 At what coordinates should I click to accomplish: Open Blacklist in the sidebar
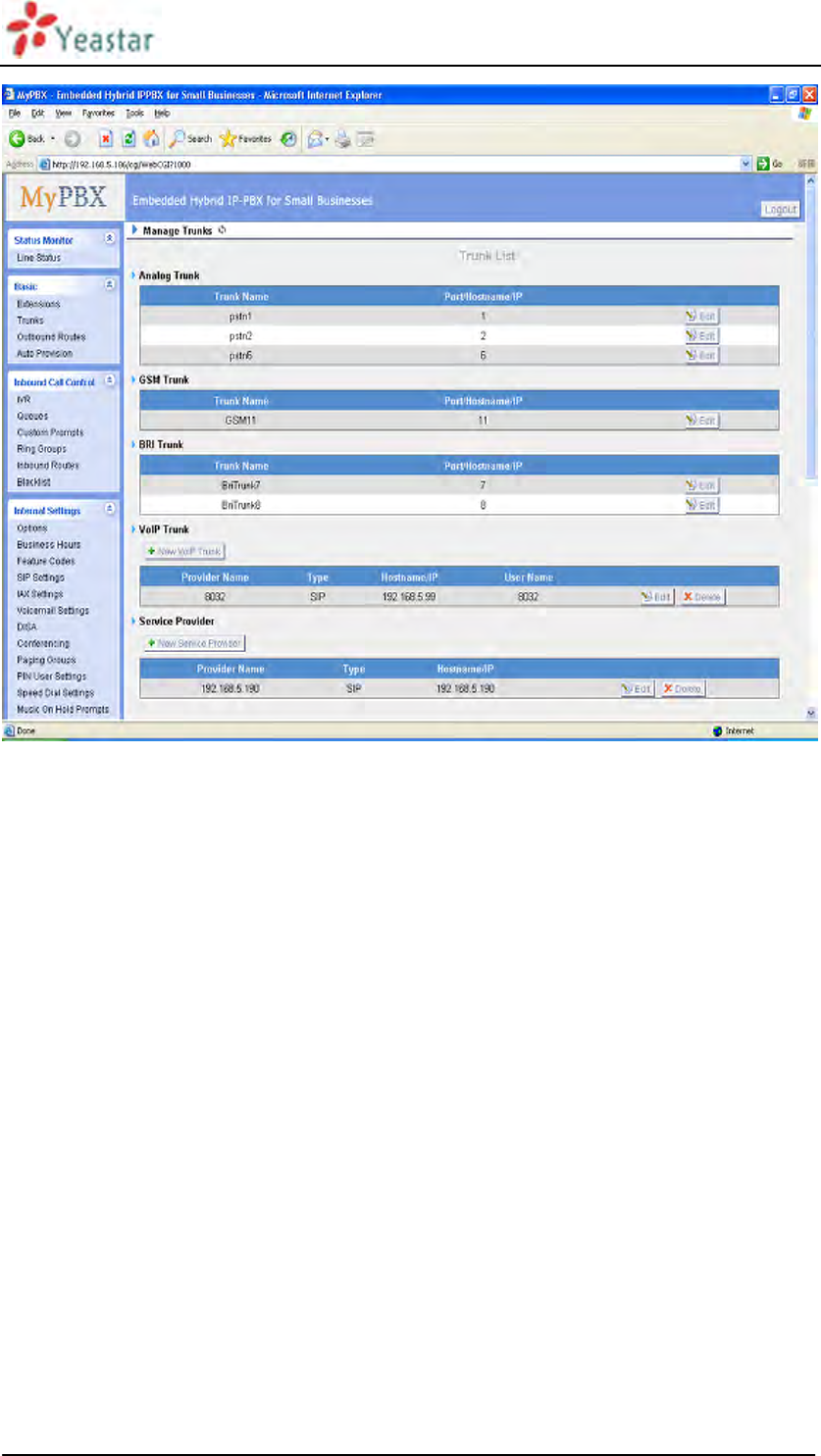tap(33, 482)
